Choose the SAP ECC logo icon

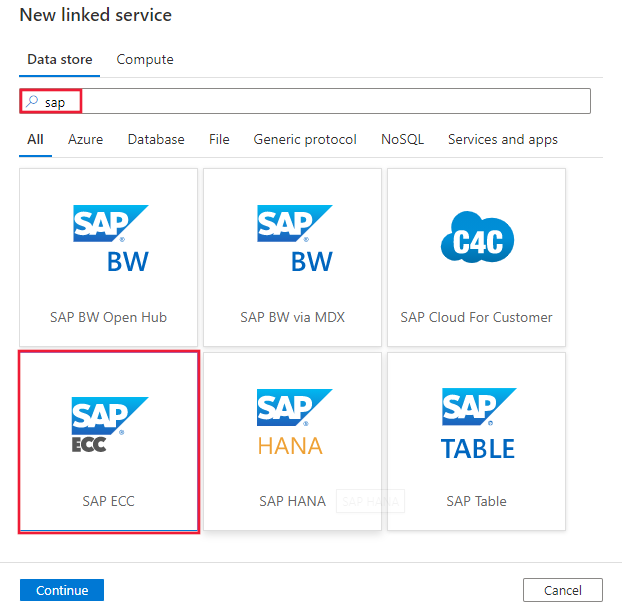[109, 424]
